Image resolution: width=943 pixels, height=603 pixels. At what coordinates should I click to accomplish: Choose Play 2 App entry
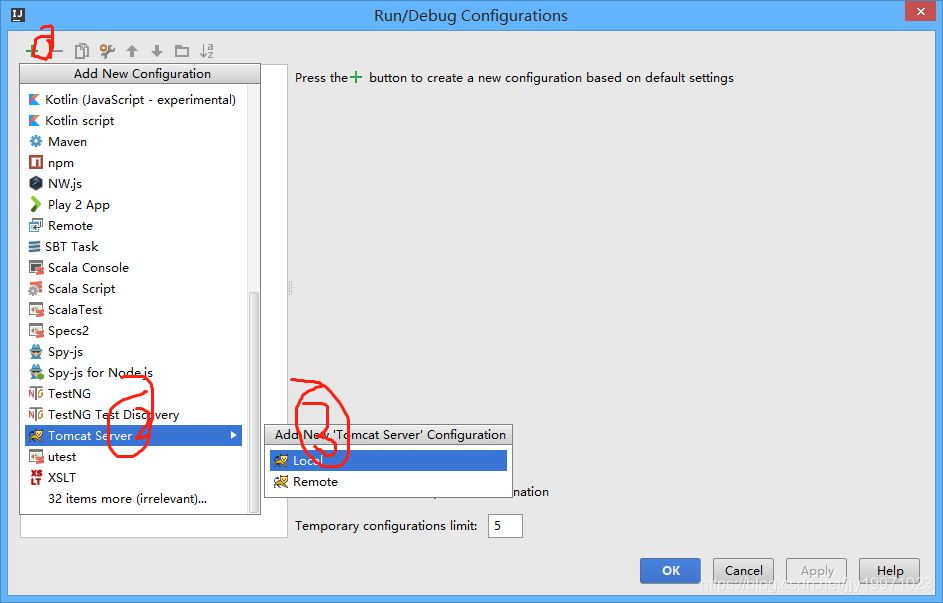click(134, 205)
